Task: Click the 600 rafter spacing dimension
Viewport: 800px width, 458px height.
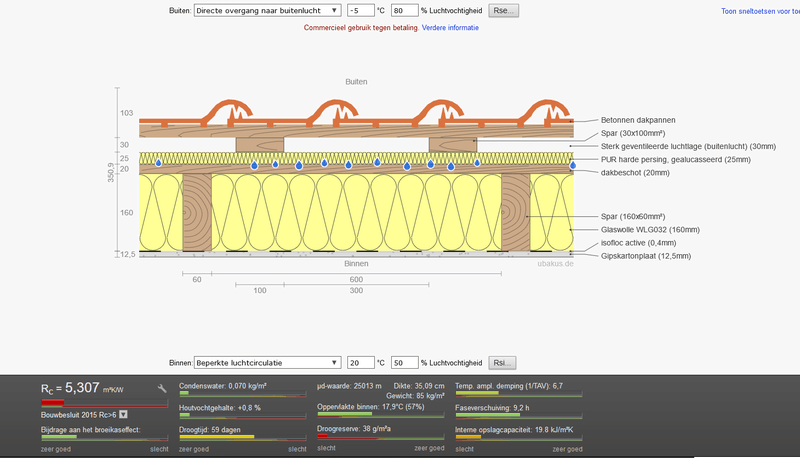Action: (356, 279)
